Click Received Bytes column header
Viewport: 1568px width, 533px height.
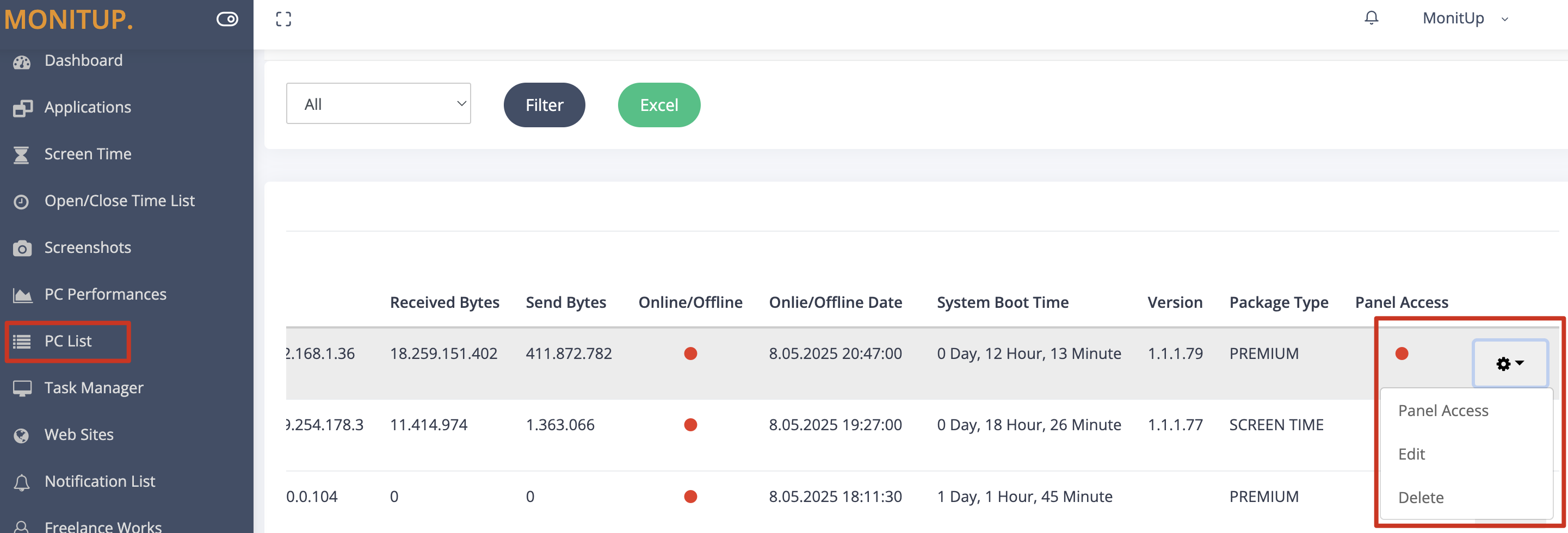[445, 302]
